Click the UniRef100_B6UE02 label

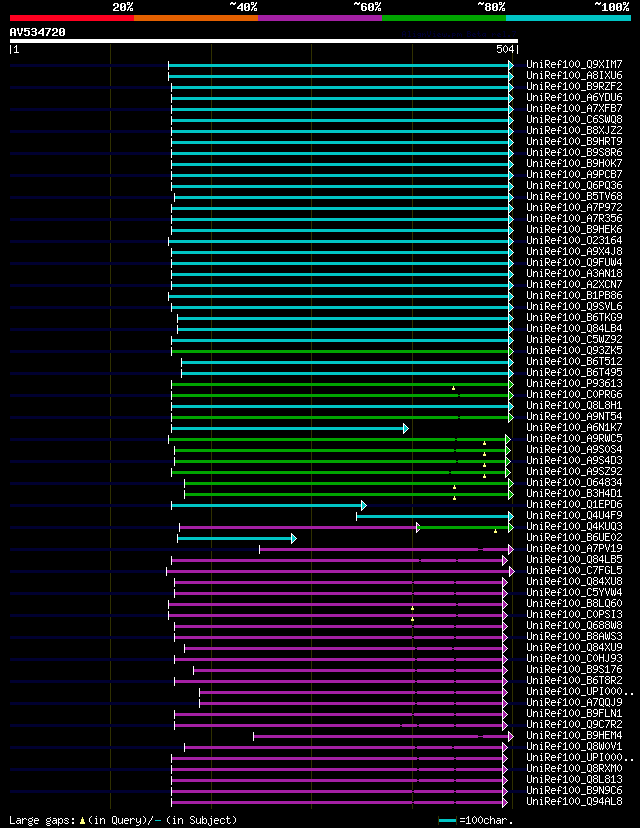pos(574,538)
